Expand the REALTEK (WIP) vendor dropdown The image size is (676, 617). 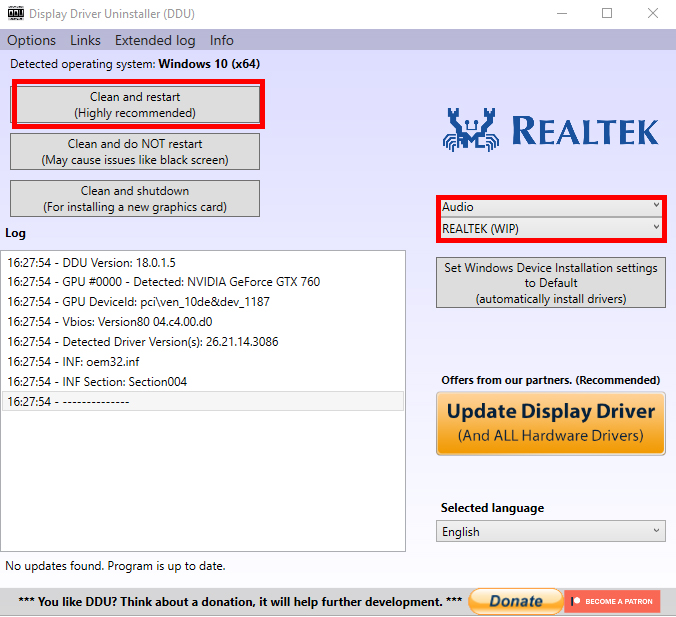coord(551,228)
